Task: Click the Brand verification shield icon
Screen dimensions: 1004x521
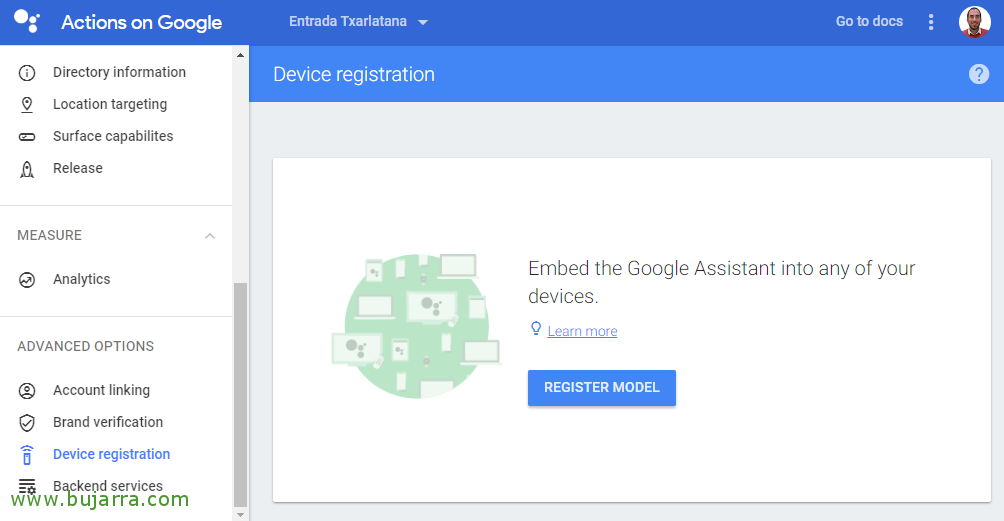Action: pos(27,422)
